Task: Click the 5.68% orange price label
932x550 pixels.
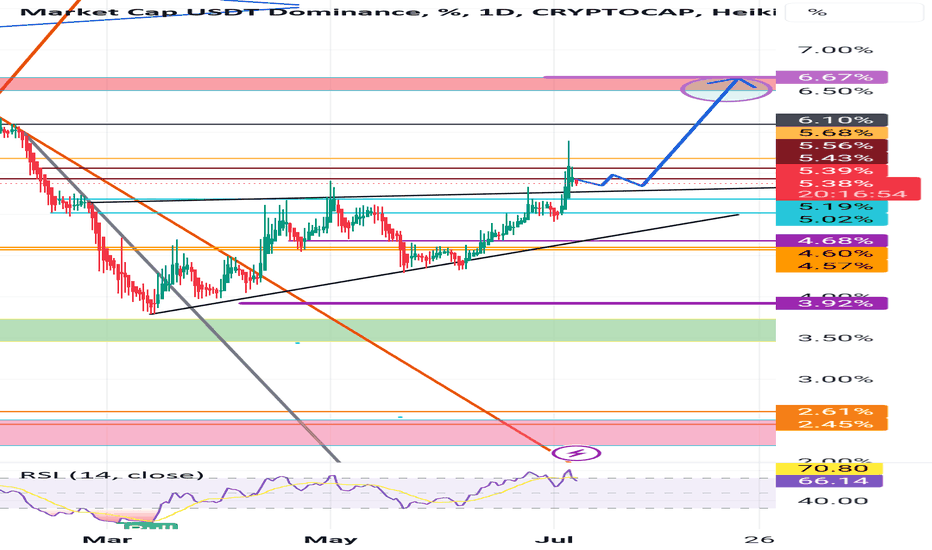Action: tap(832, 133)
